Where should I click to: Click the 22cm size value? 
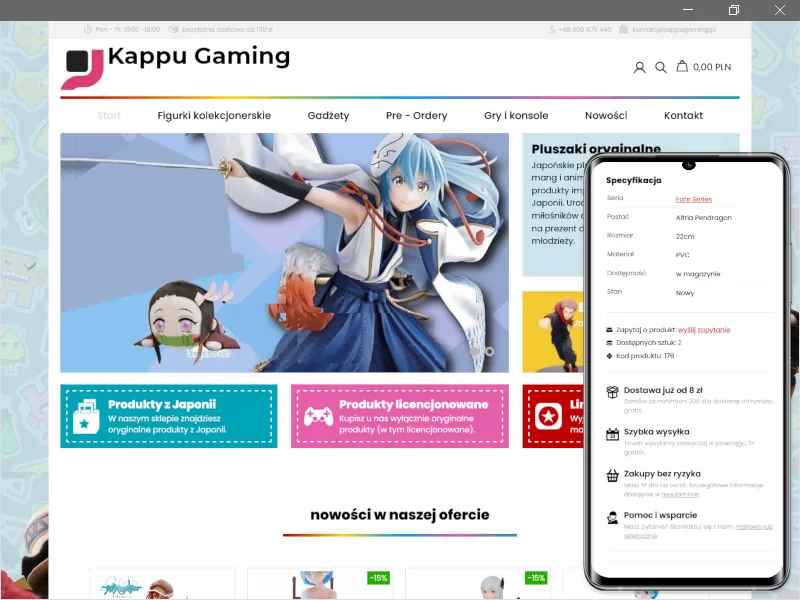pyautogui.click(x=685, y=237)
